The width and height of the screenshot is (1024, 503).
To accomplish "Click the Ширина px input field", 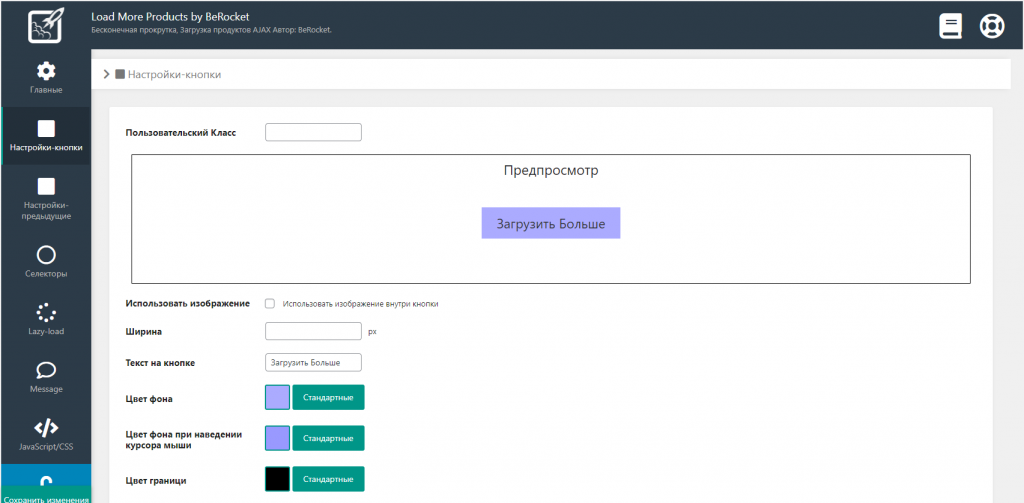I will click(x=313, y=331).
